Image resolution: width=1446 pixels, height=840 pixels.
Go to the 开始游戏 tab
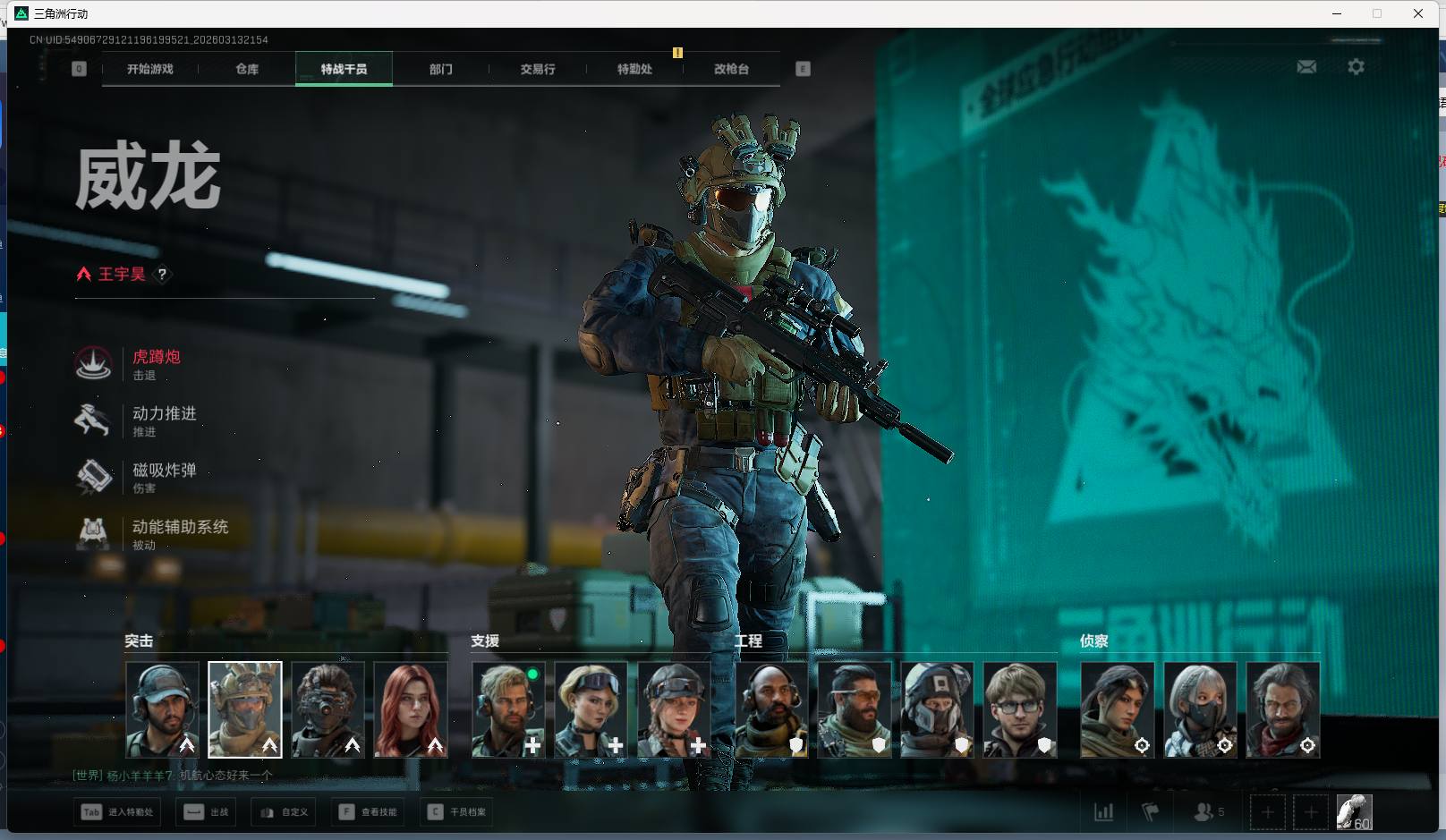pos(150,69)
